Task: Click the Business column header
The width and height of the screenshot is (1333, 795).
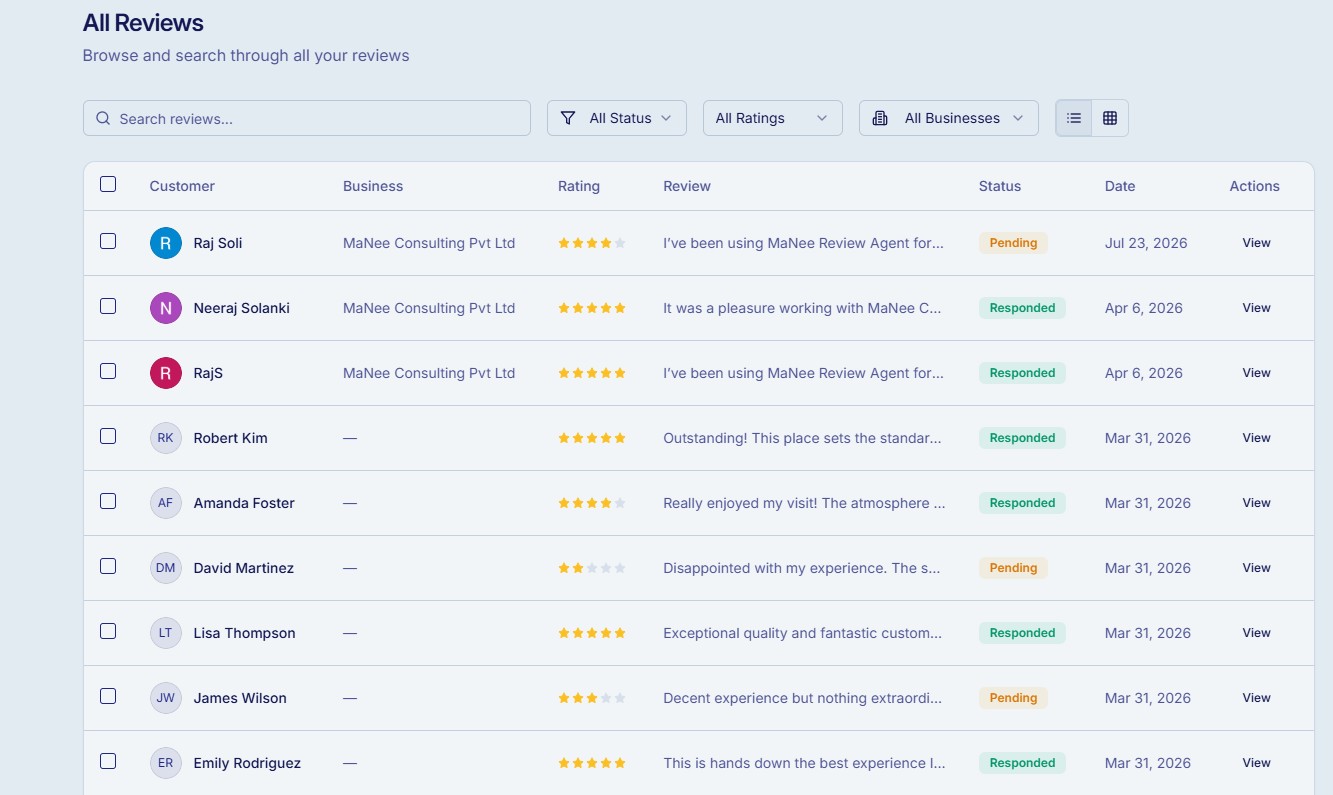Action: coord(373,186)
